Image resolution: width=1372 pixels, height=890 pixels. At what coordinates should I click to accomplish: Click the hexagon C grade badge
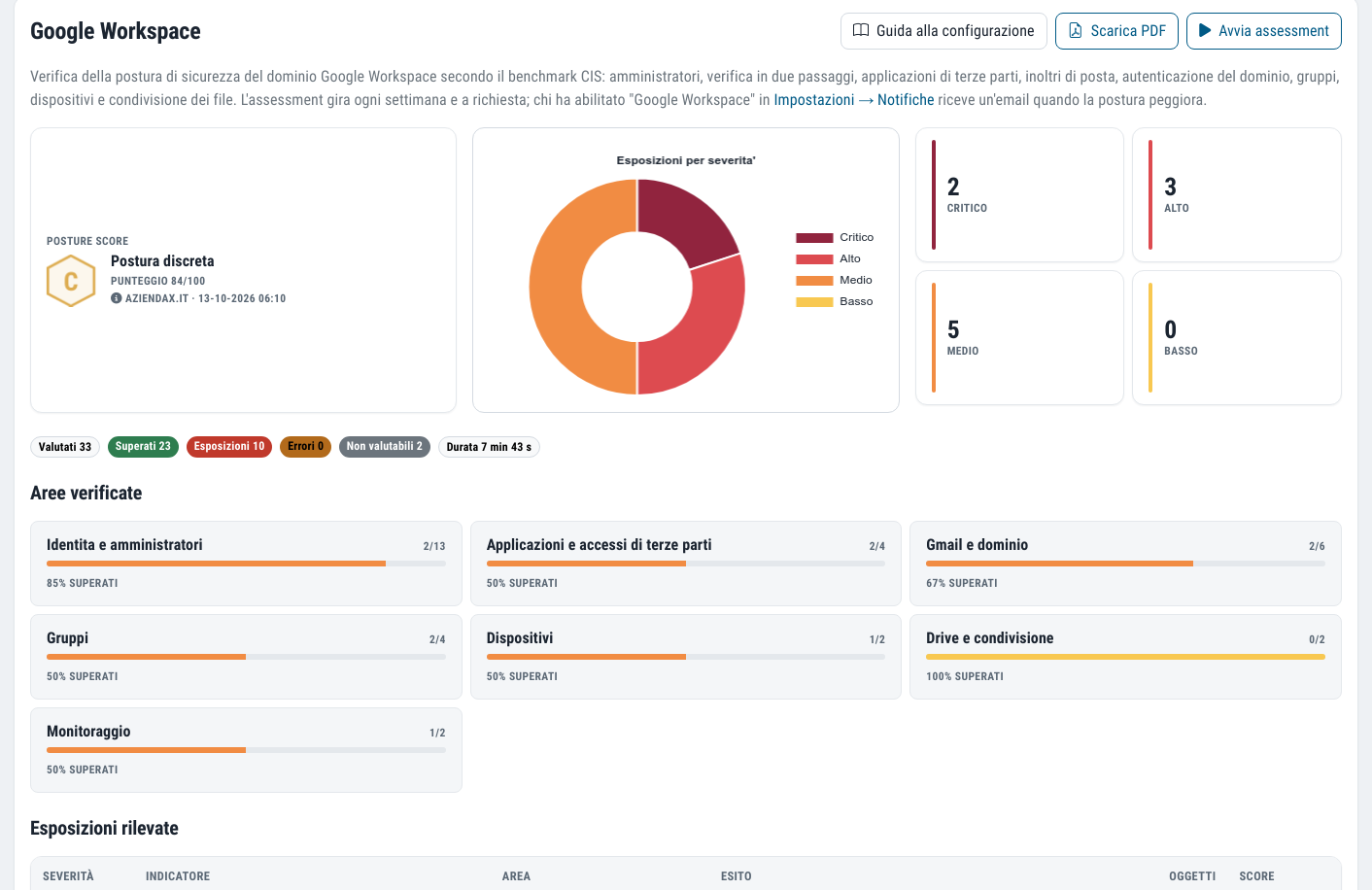(71, 281)
